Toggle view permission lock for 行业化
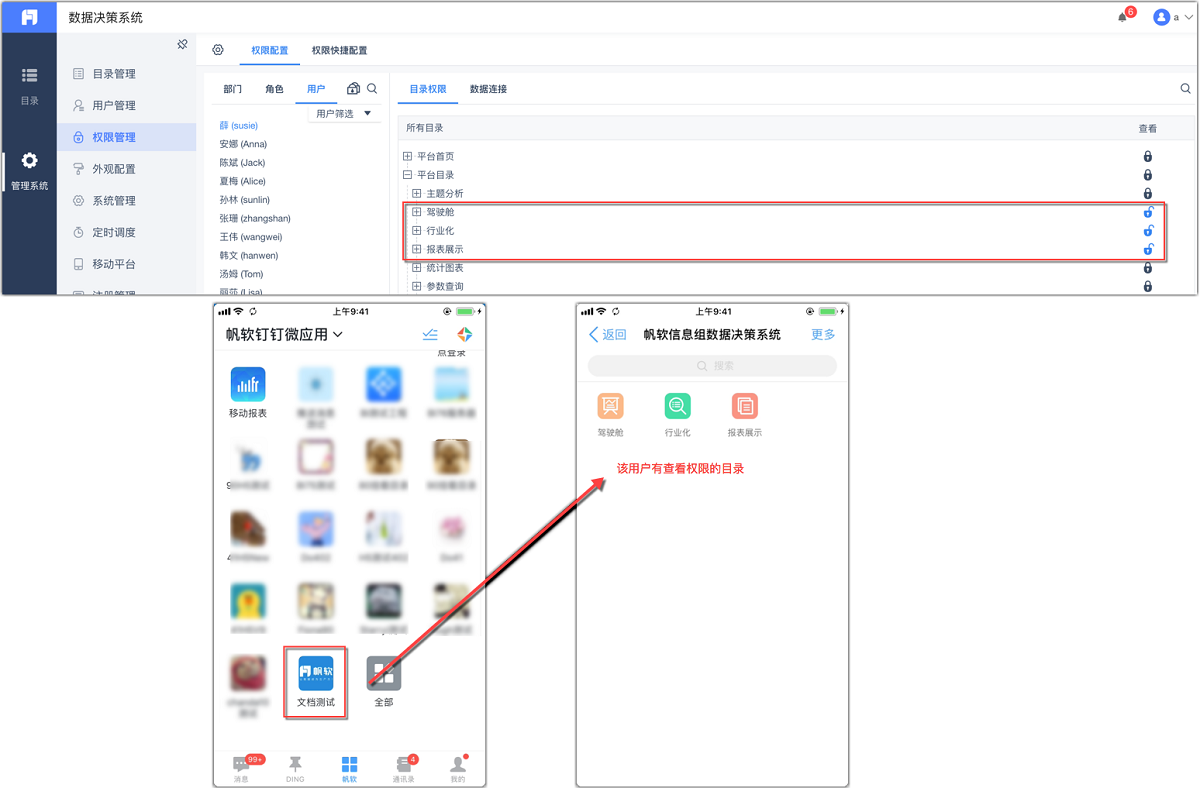Screen dimensions: 1200x788 click(1148, 230)
